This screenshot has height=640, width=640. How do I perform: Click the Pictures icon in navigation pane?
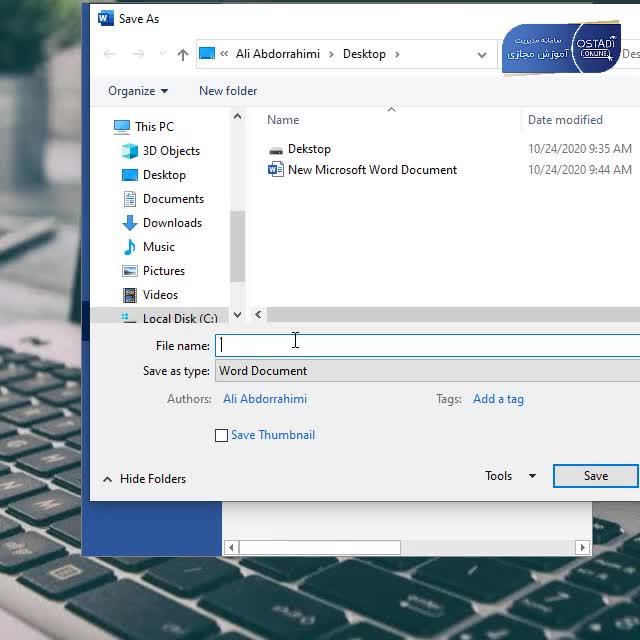[x=130, y=271]
